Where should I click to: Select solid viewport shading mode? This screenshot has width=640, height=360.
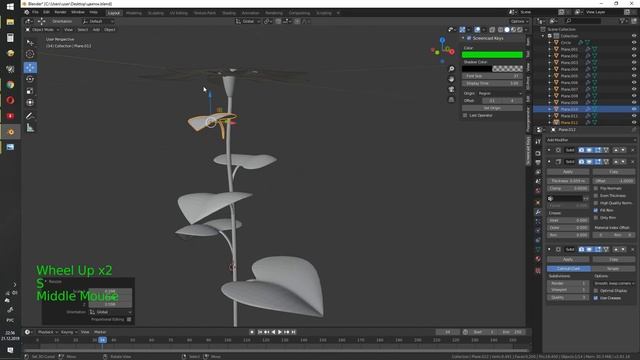coord(507,30)
